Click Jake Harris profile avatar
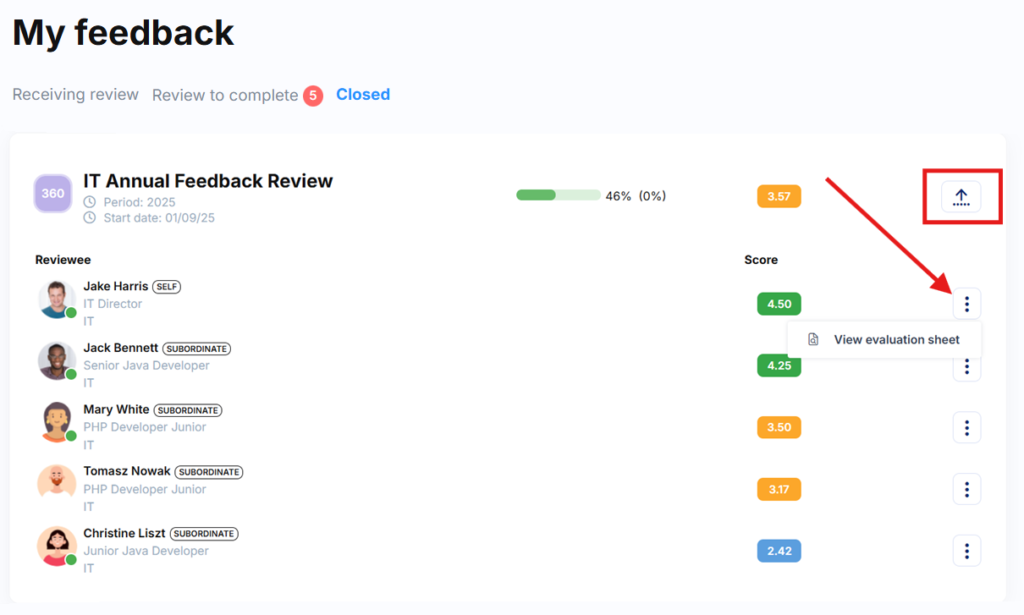Screen dimensions: 1024x615 coord(57,299)
